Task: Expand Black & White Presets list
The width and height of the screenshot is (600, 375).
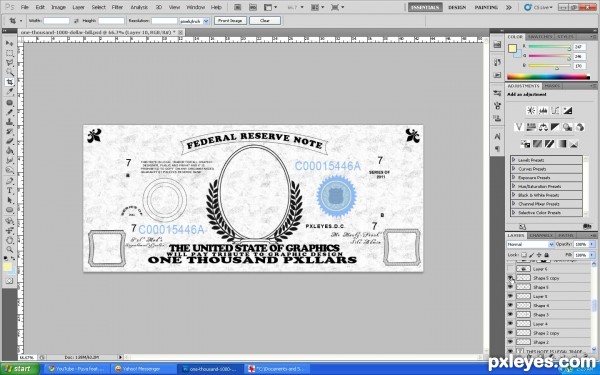Action: pyautogui.click(x=514, y=195)
